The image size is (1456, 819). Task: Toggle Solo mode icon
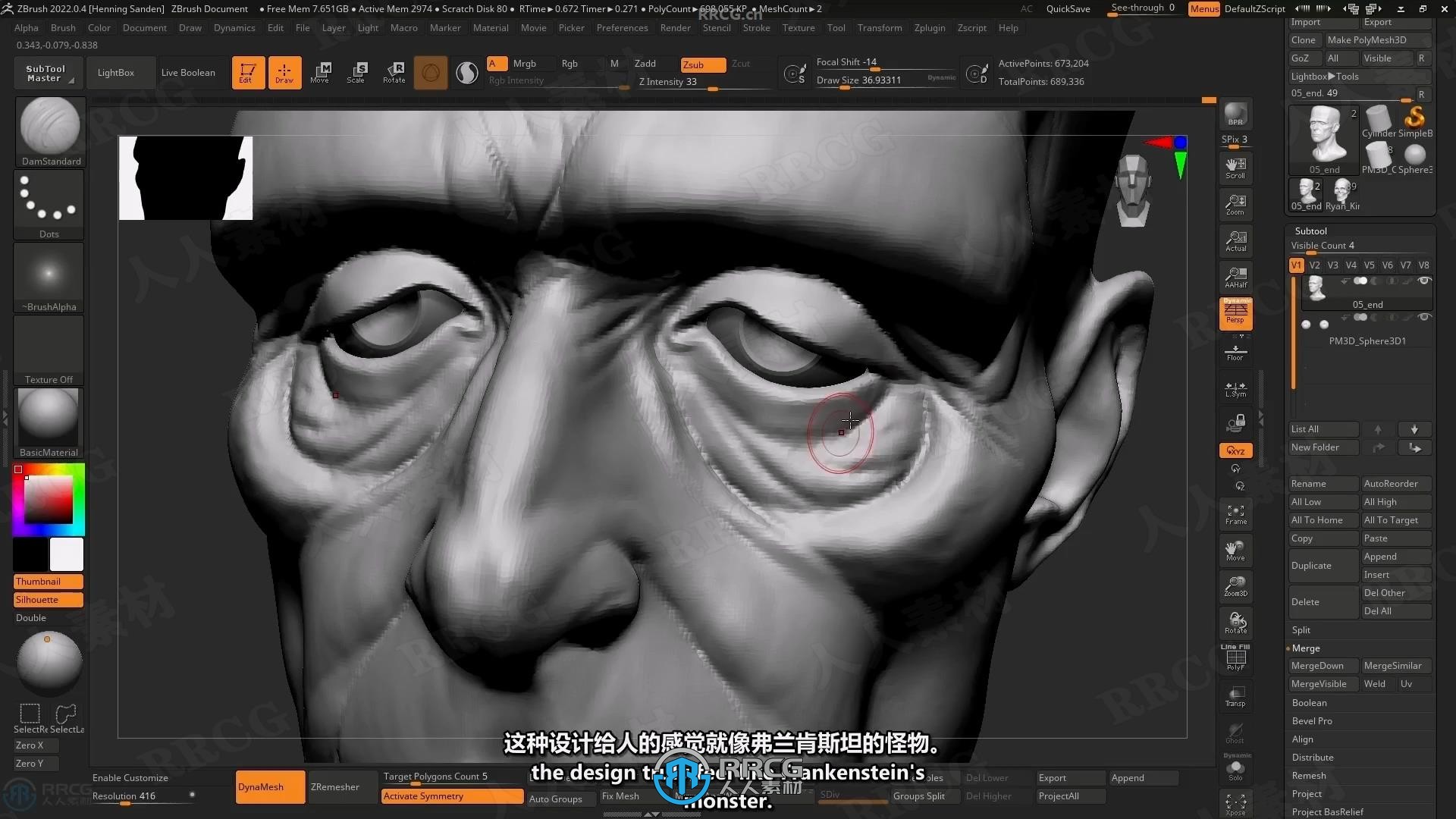coord(1235,769)
